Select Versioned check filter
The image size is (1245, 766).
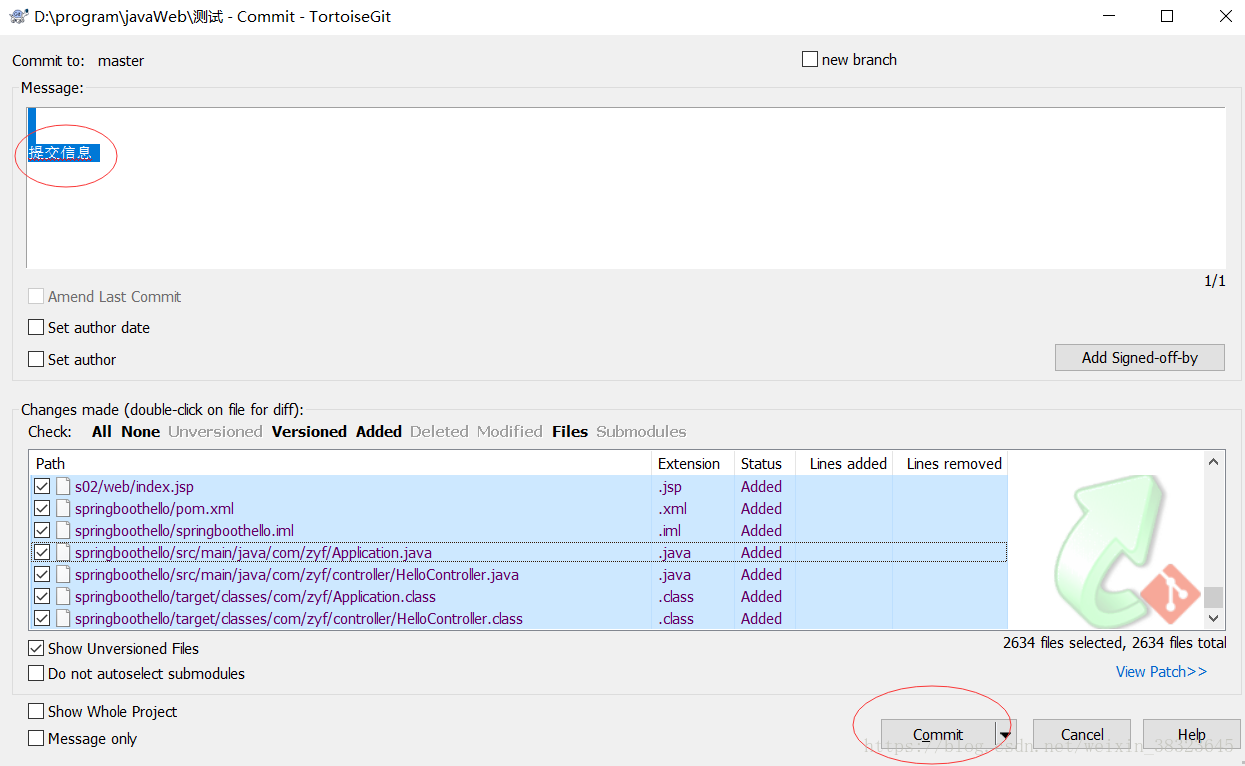309,432
